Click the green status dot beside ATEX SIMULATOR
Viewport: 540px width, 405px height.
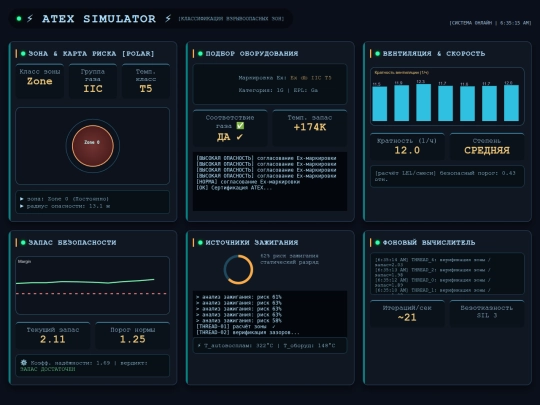point(19,19)
